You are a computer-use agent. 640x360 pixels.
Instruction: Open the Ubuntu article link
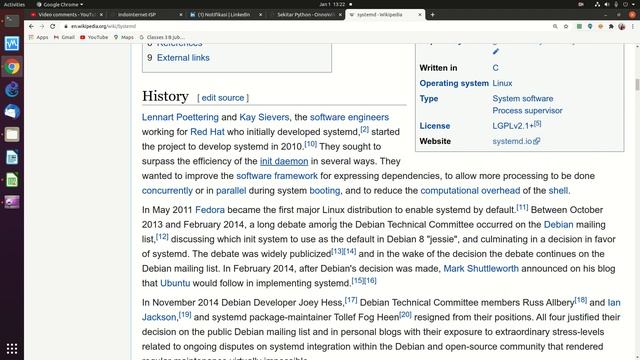tap(175, 283)
